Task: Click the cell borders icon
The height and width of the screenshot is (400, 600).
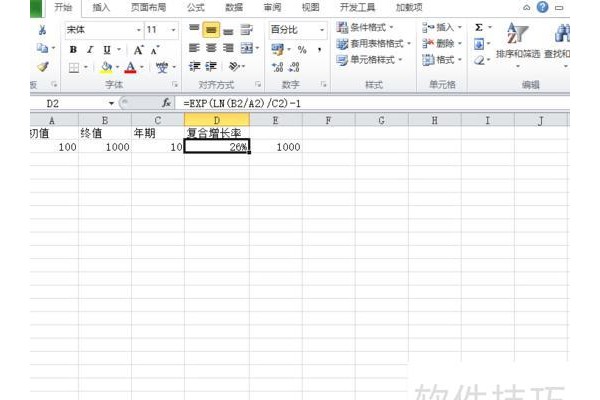Action: [x=74, y=68]
